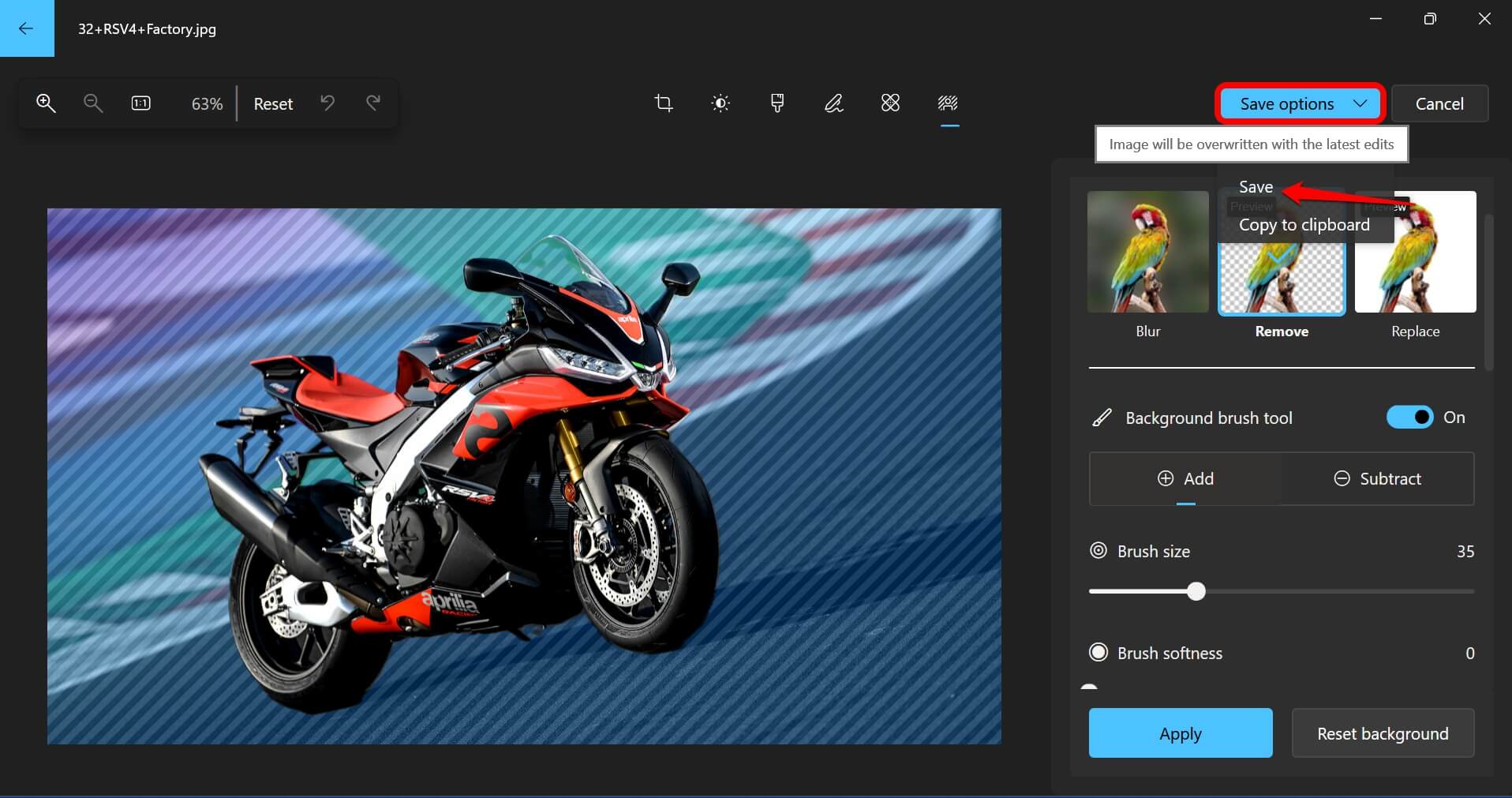Cancel the editing session
The image size is (1512, 798).
tap(1439, 103)
